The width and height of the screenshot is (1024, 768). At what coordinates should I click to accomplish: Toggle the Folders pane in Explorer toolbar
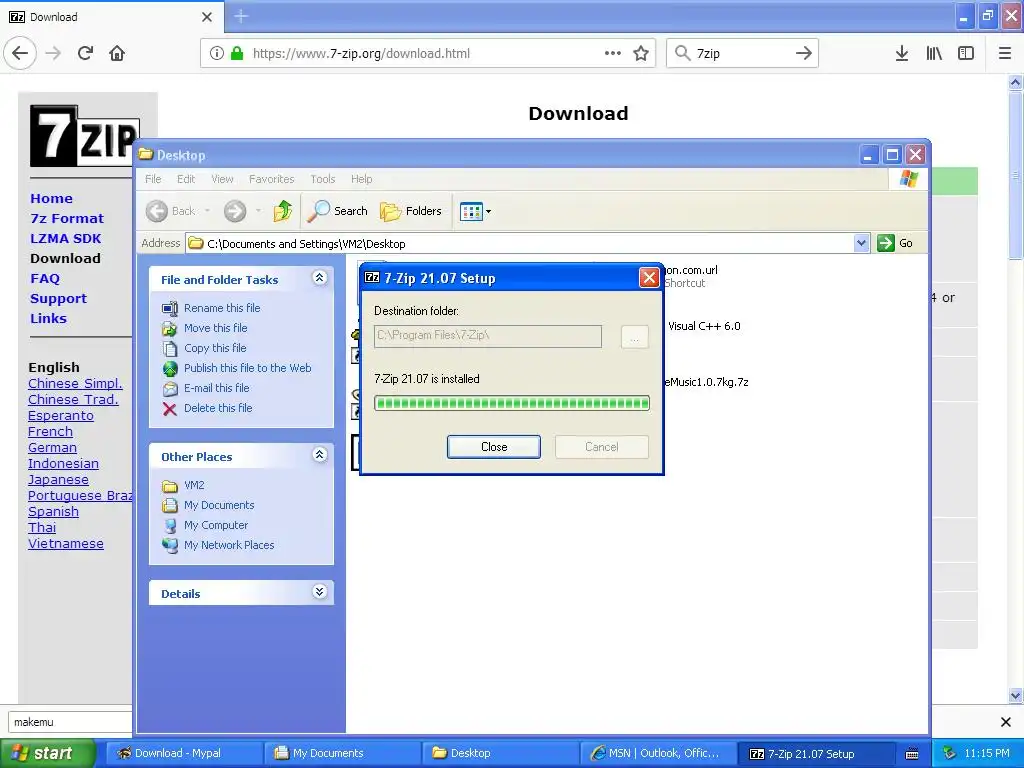tap(411, 210)
